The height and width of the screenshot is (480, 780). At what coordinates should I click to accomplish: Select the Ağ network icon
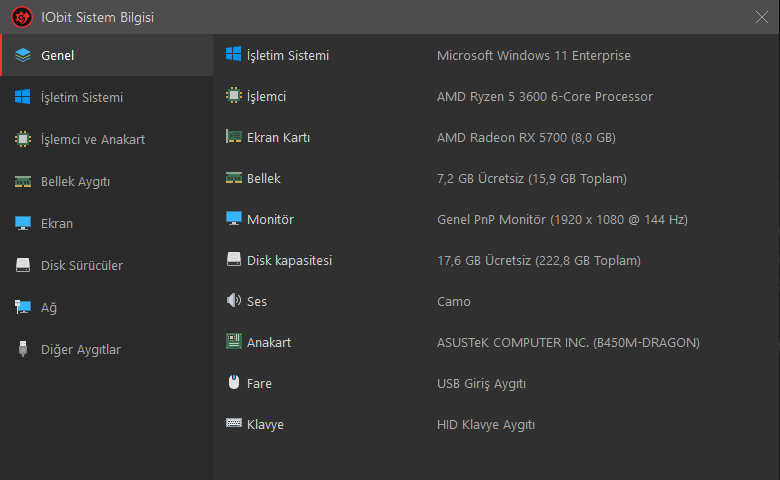pos(23,307)
